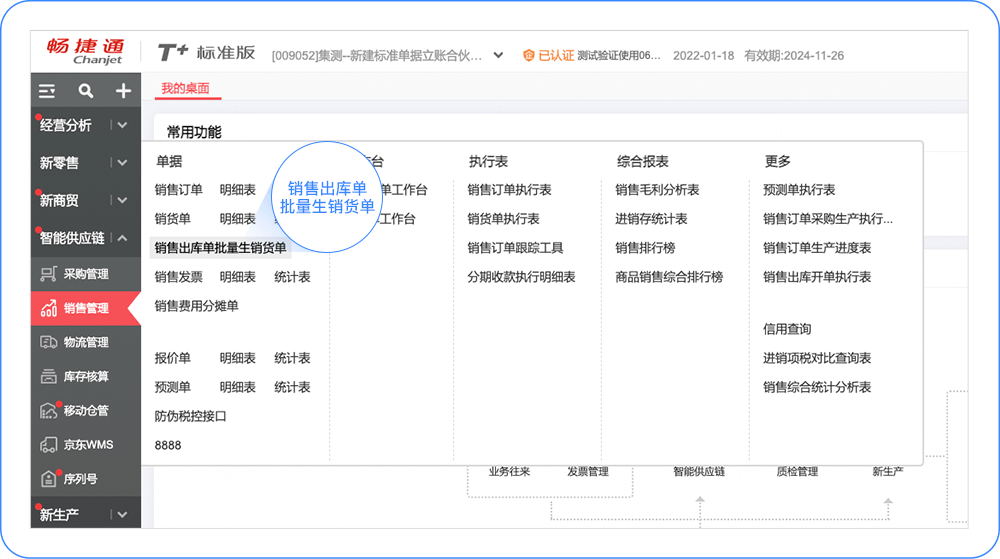Open 预测单 document

point(172,388)
